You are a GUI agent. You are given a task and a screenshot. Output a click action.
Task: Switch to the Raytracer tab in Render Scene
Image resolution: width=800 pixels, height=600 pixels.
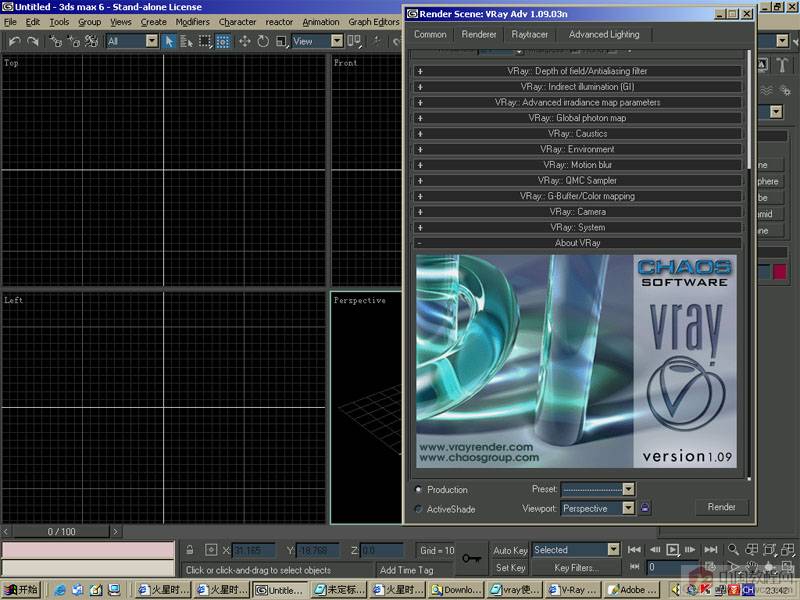[x=530, y=34]
